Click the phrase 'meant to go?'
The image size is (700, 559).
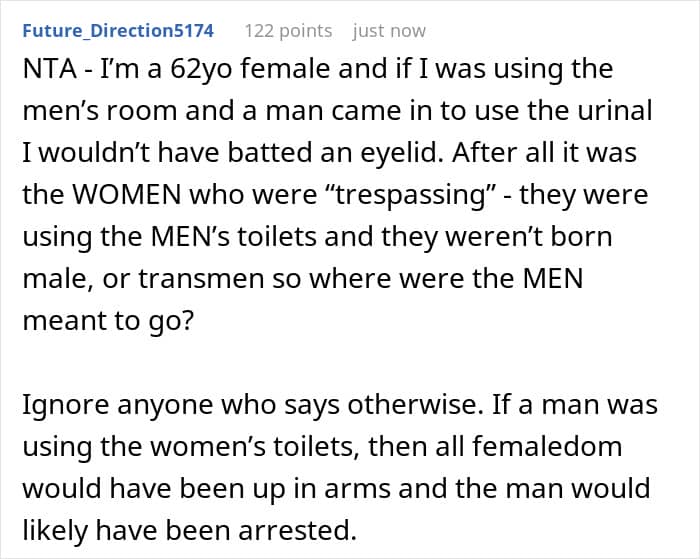pos(108,321)
